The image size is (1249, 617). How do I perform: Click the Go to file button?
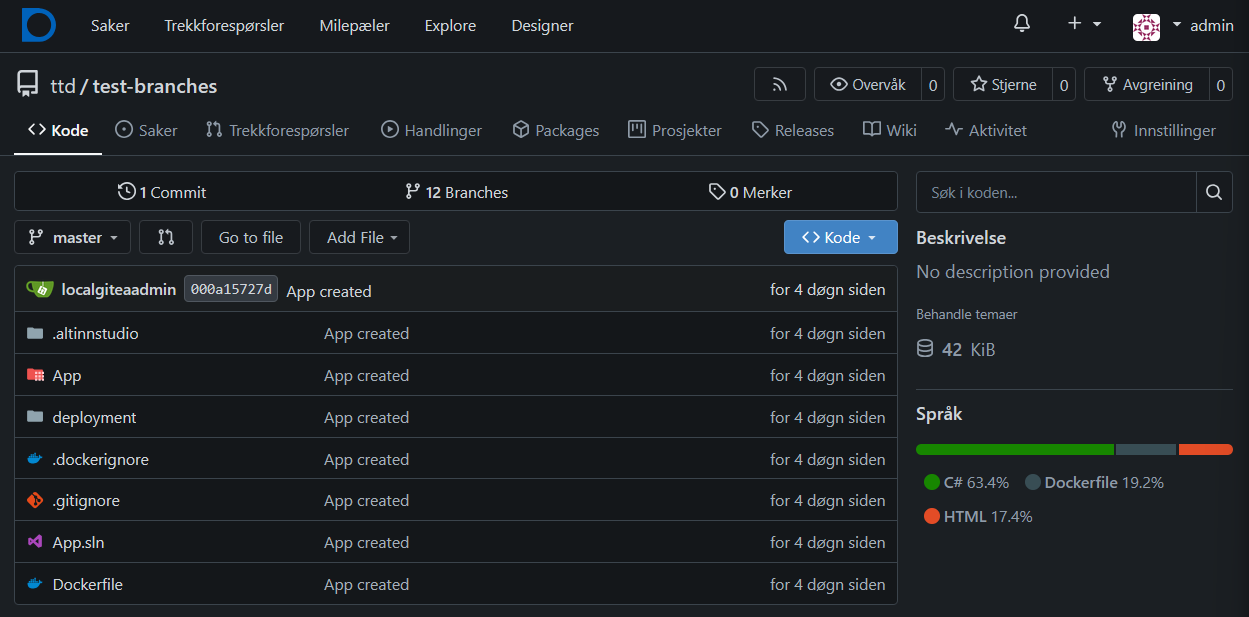click(x=251, y=238)
